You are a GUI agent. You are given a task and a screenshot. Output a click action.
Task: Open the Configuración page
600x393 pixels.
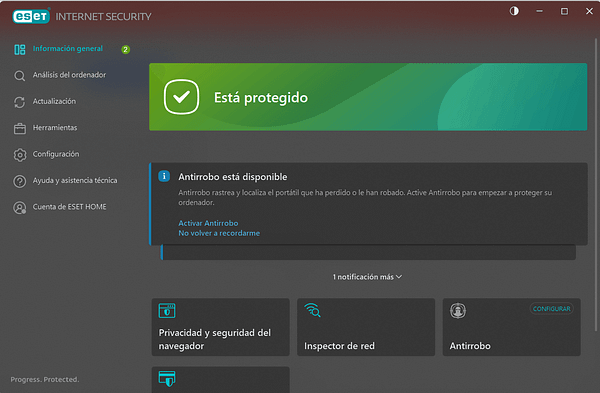pos(56,154)
